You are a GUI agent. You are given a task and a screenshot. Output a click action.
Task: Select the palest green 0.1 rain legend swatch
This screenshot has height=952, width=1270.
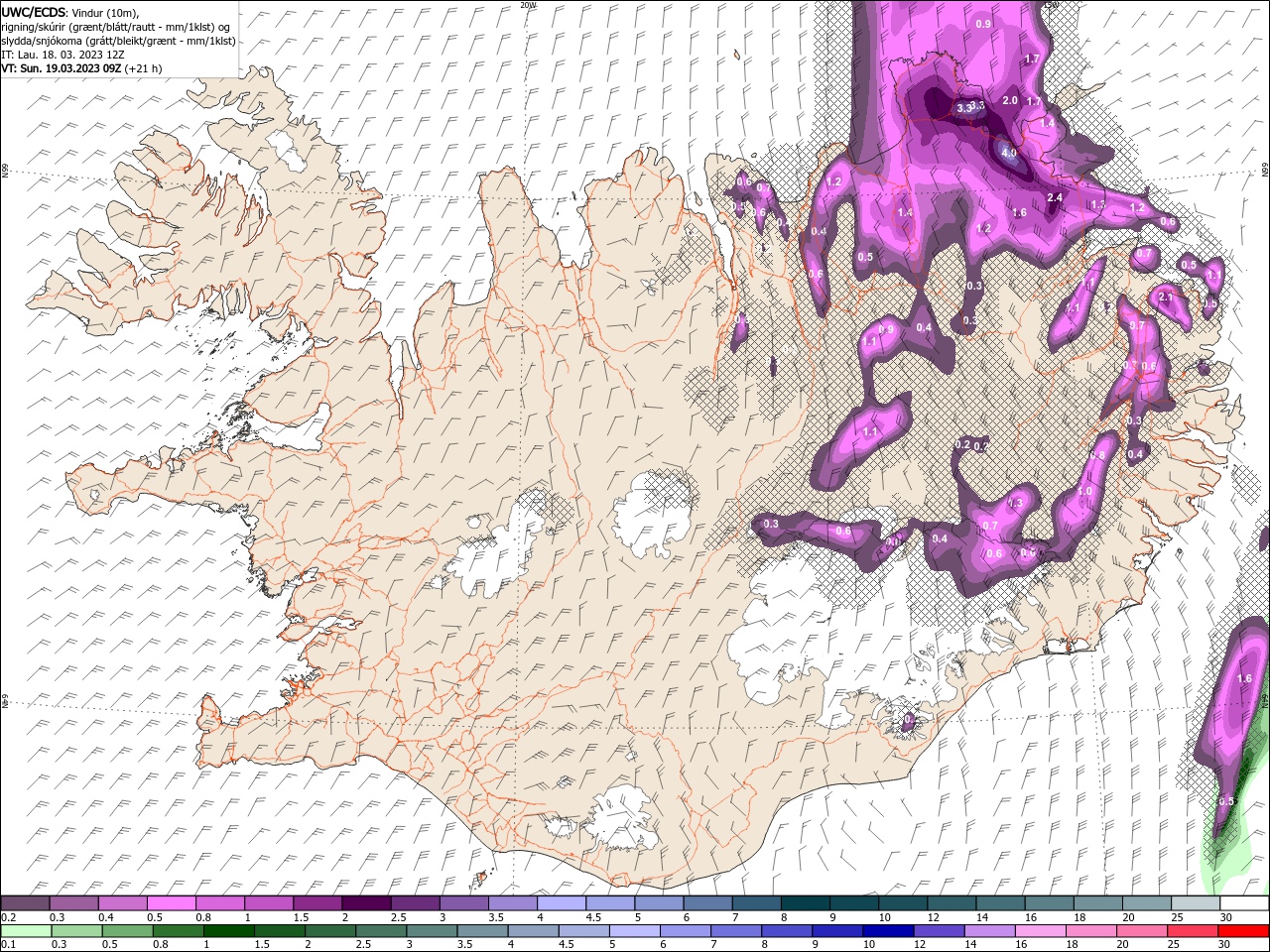pos(26,931)
